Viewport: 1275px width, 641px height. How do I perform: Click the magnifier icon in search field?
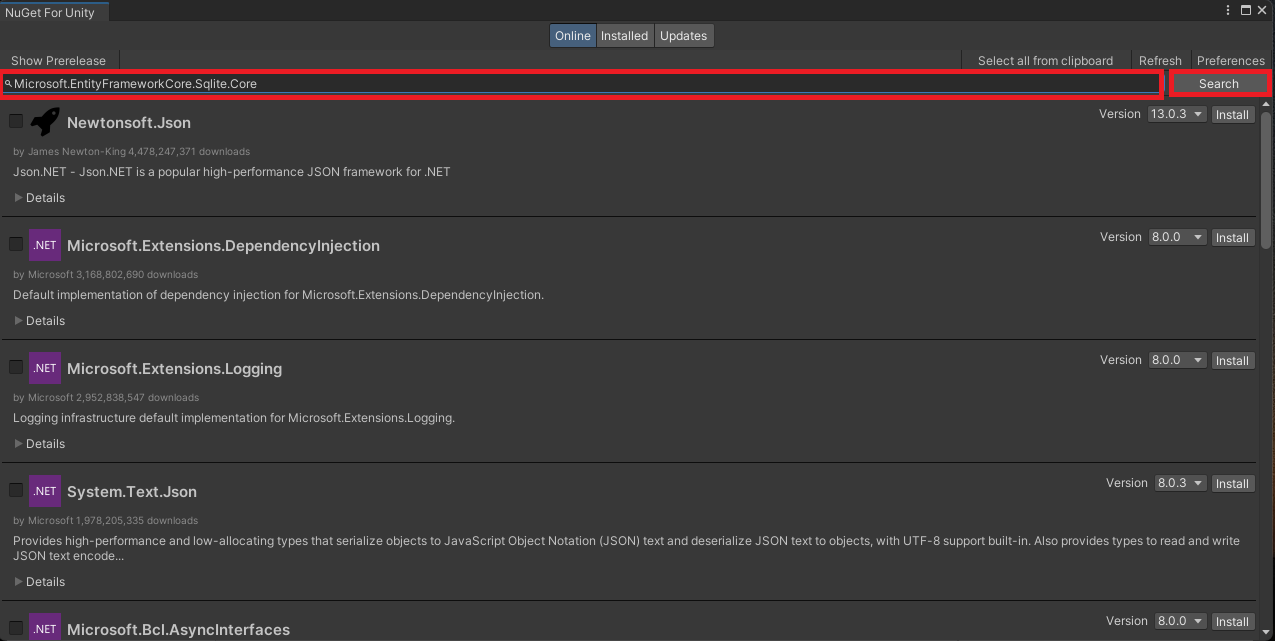tap(8, 84)
